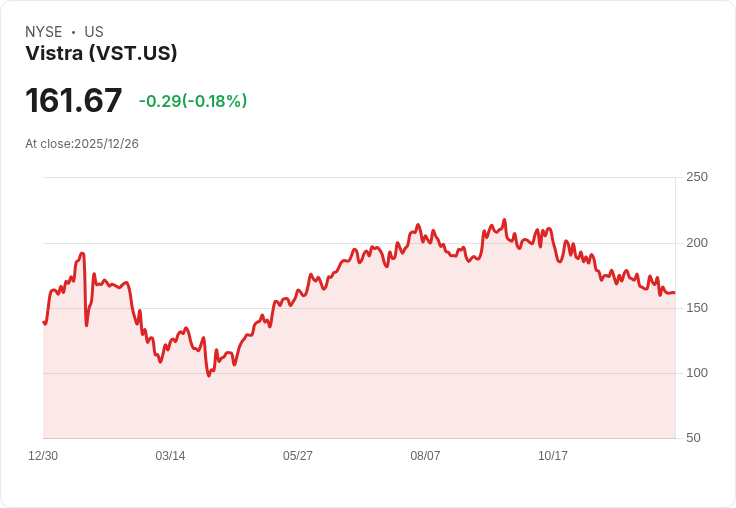Click the NYSE exchange label
Viewport: 736px width, 508px height.
[44, 32]
